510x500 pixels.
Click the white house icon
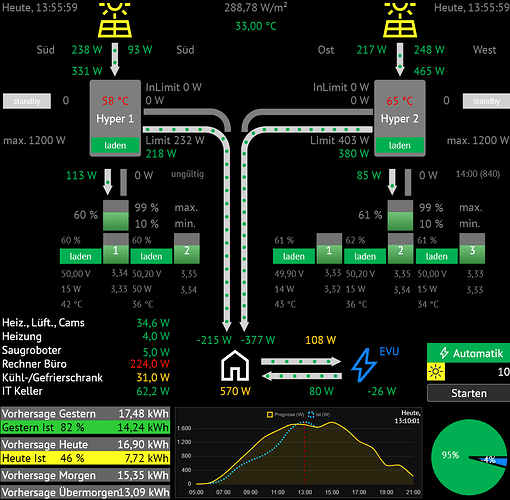pos(235,366)
